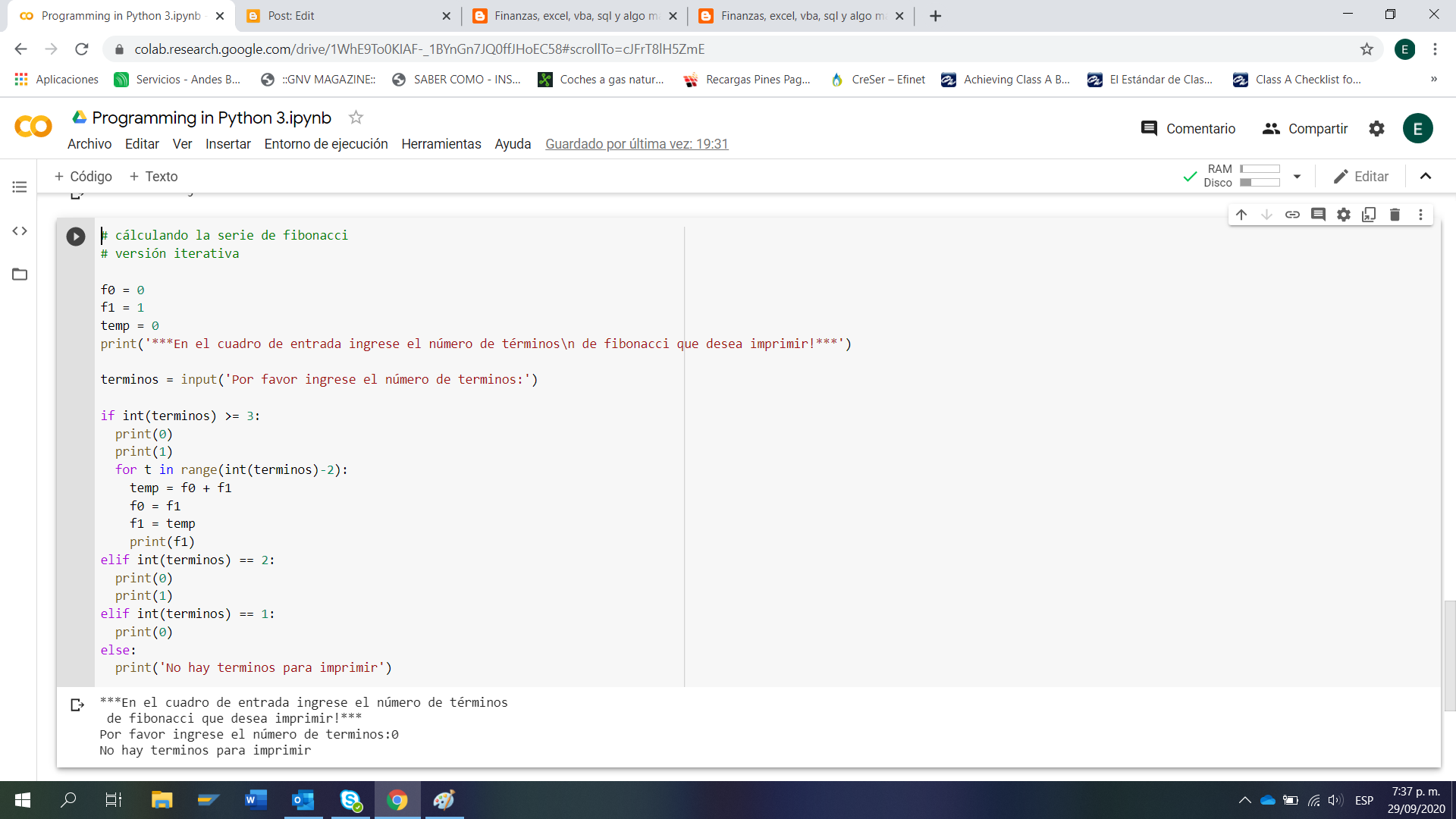This screenshot has width=1456, height=819.
Task: Open the Entorno de ejecución menu
Action: tap(326, 143)
